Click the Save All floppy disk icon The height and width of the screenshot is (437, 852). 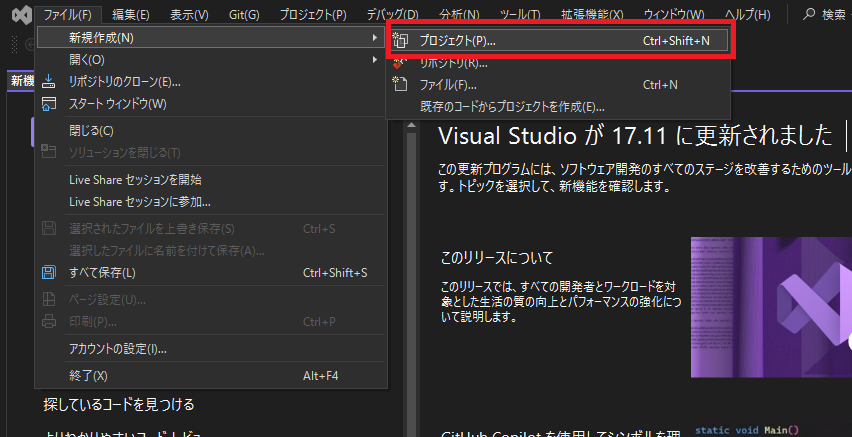tap(49, 273)
